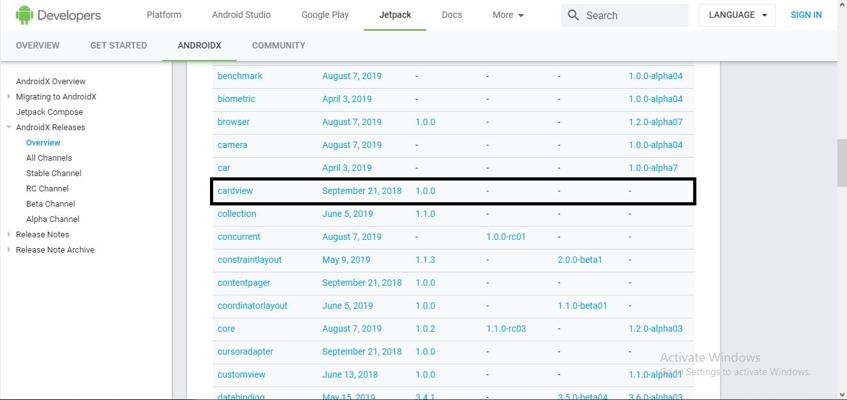
Task: Go to the Google Play tab
Action: tap(325, 15)
